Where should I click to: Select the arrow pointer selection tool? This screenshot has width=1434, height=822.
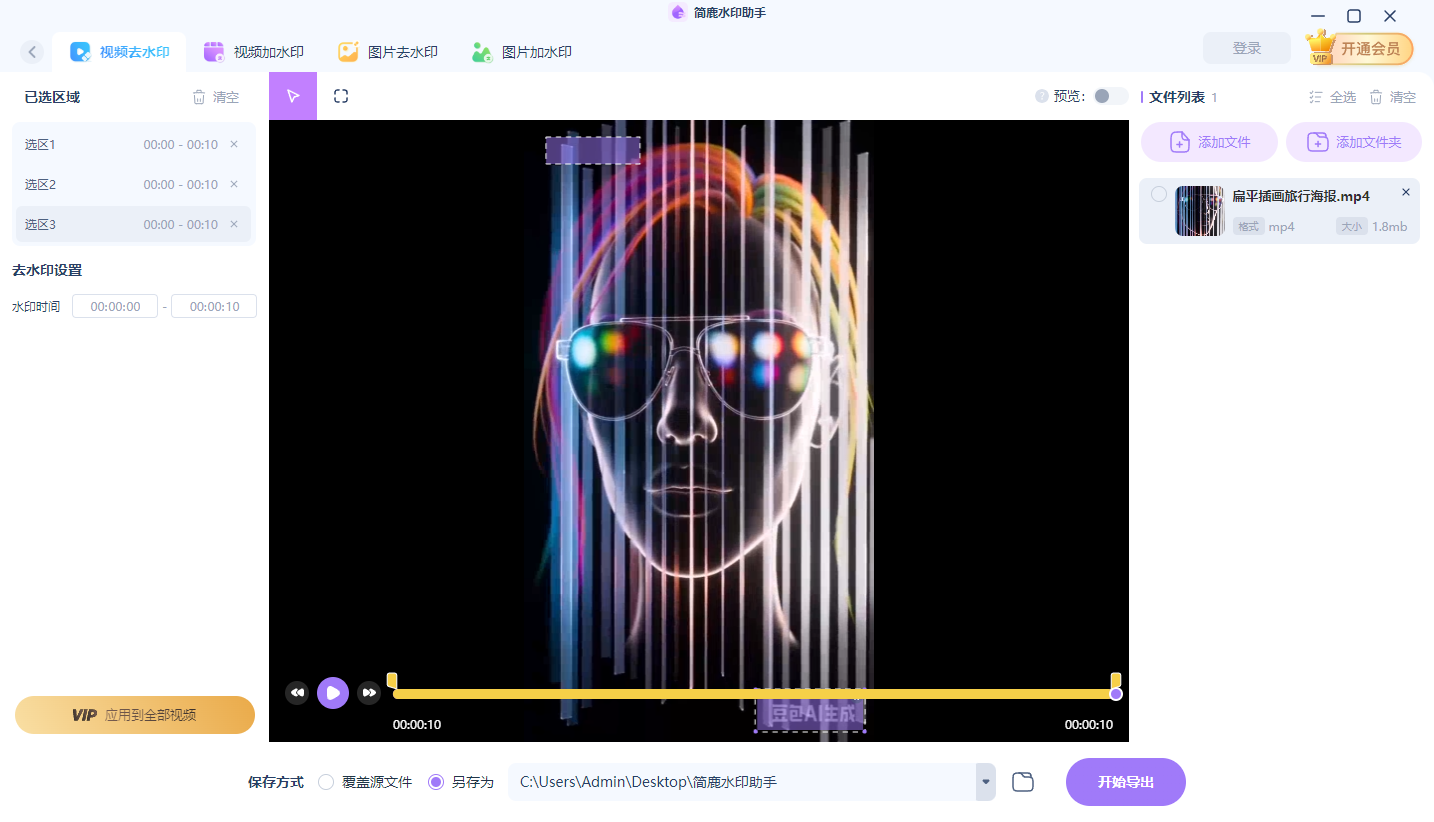(x=293, y=96)
